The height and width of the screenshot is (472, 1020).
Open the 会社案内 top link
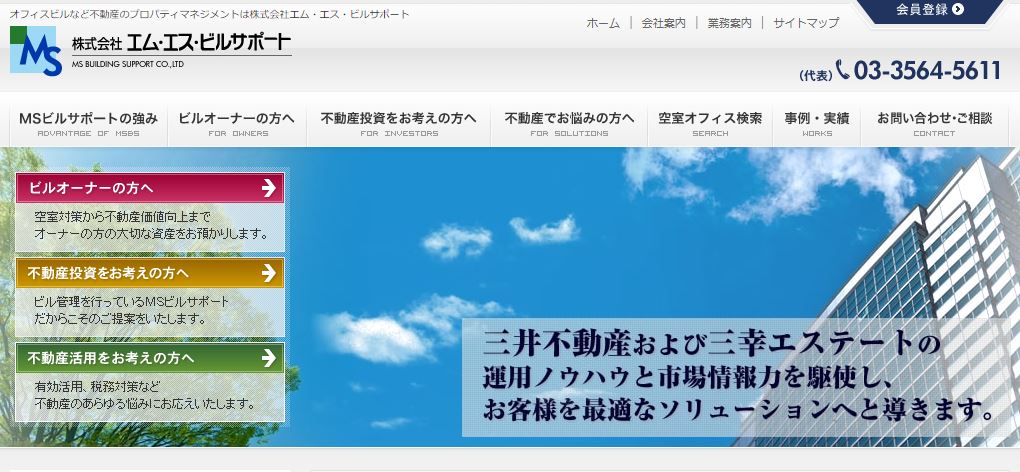click(x=664, y=23)
